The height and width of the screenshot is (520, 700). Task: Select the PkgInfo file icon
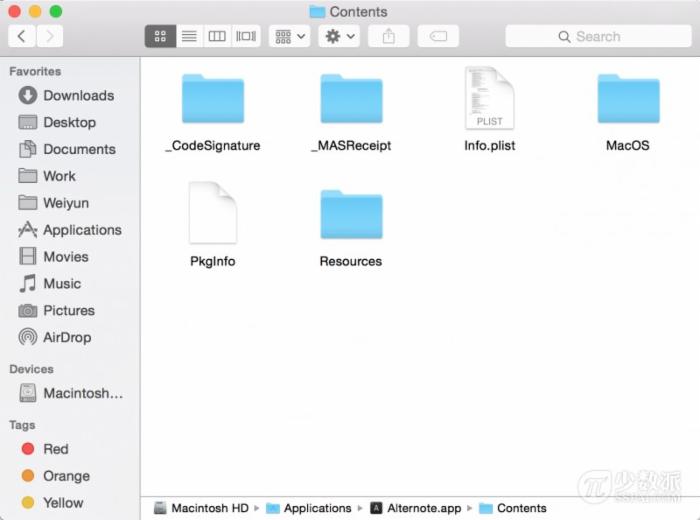[212, 213]
